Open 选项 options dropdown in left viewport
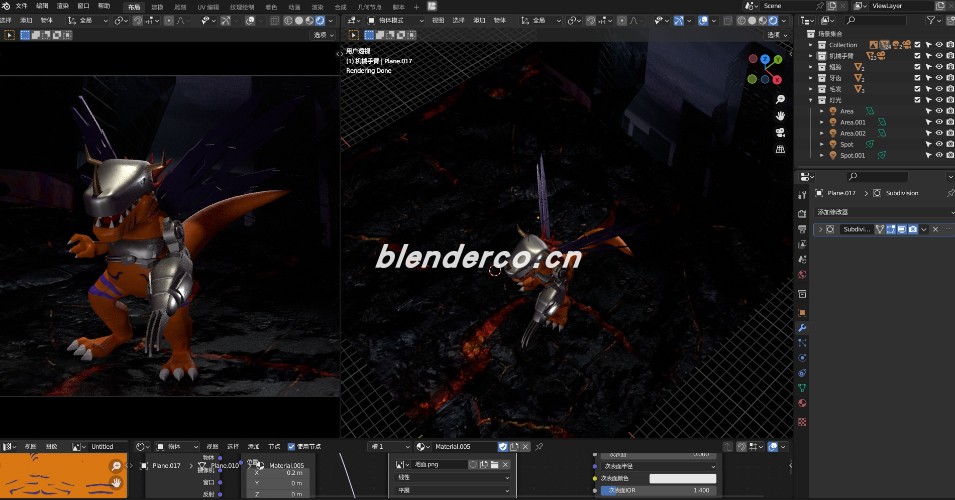Viewport: 955px width, 500px height. coord(323,35)
